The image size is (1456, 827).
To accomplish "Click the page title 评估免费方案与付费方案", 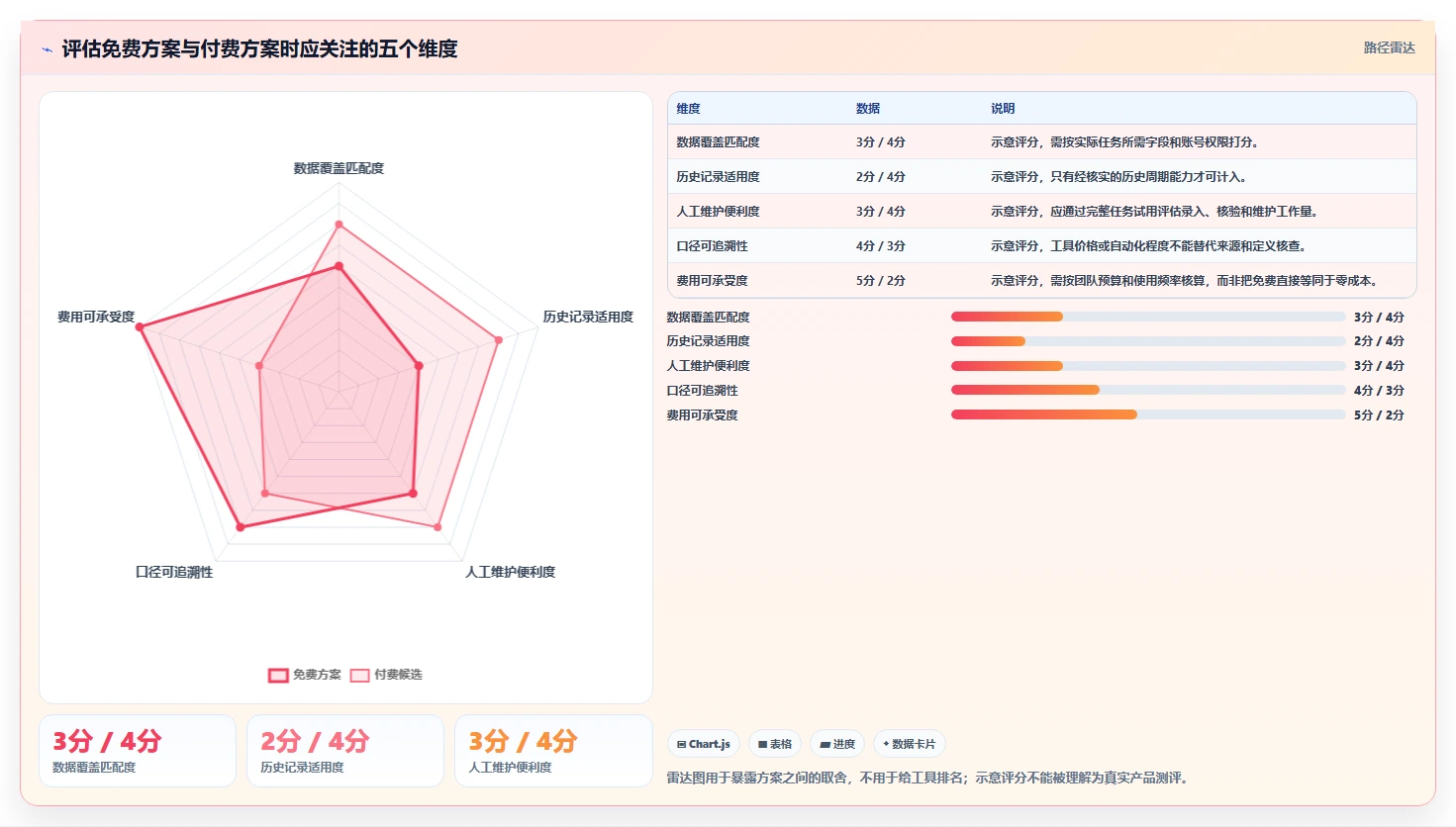I will 259,48.
